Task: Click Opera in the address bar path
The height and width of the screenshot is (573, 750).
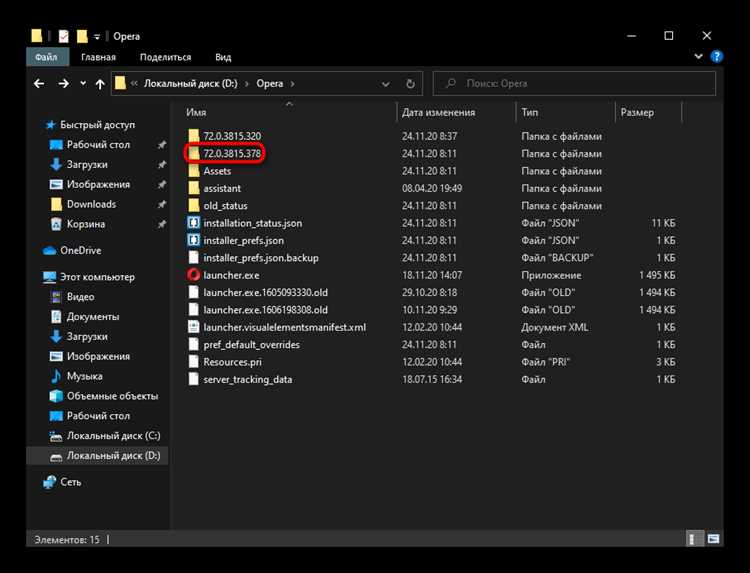Action: tap(270, 84)
